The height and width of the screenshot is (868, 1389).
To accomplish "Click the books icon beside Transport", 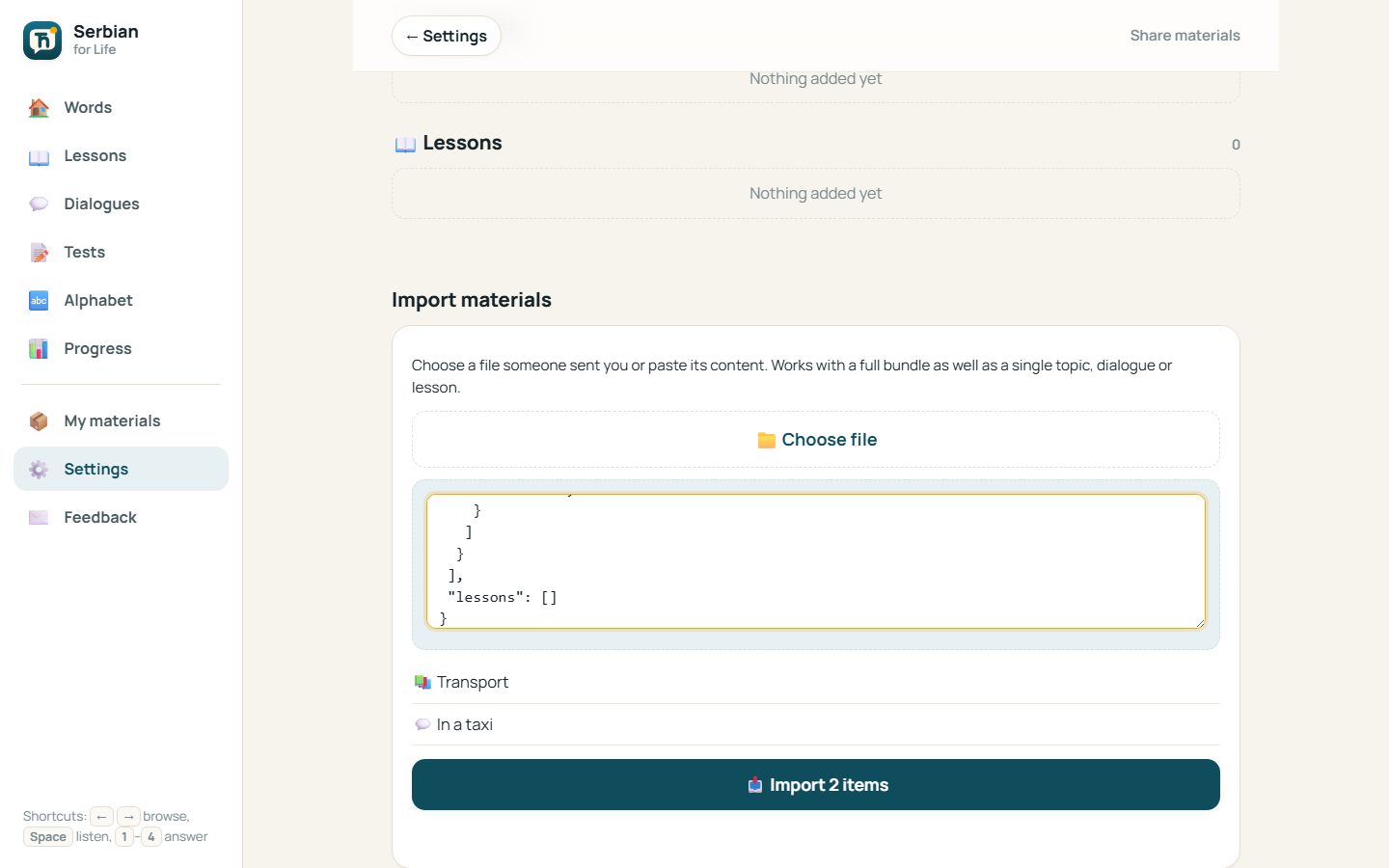I will [422, 682].
